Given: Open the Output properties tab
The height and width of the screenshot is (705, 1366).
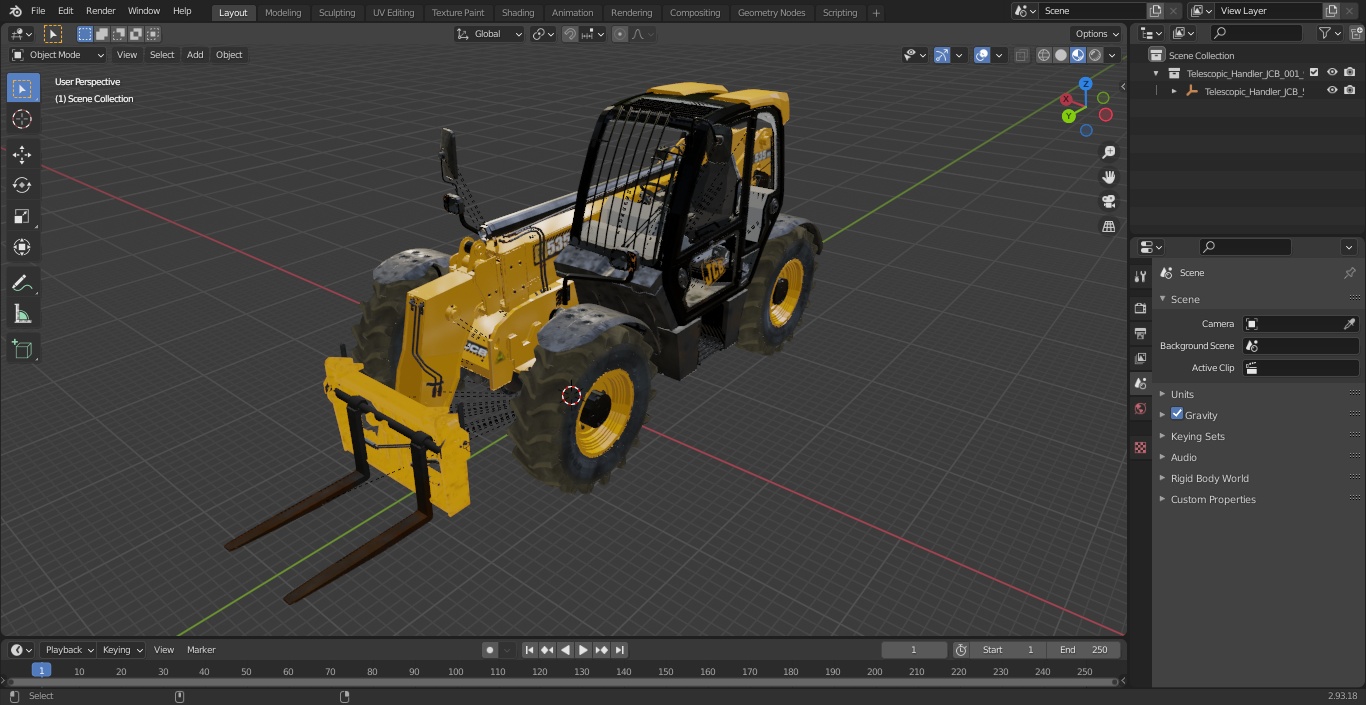Looking at the screenshot, I should 1140,333.
